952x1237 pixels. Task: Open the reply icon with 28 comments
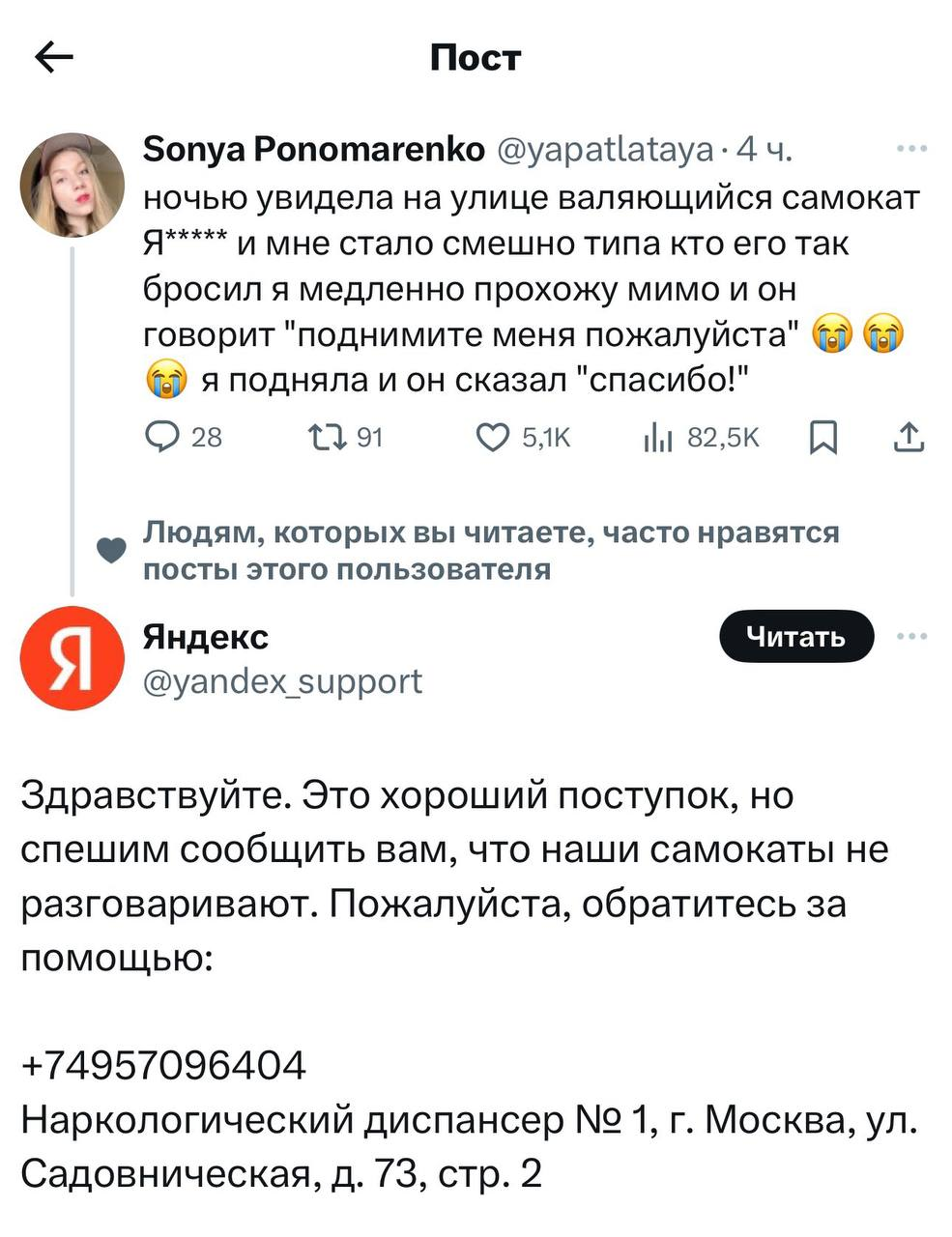coord(159,438)
